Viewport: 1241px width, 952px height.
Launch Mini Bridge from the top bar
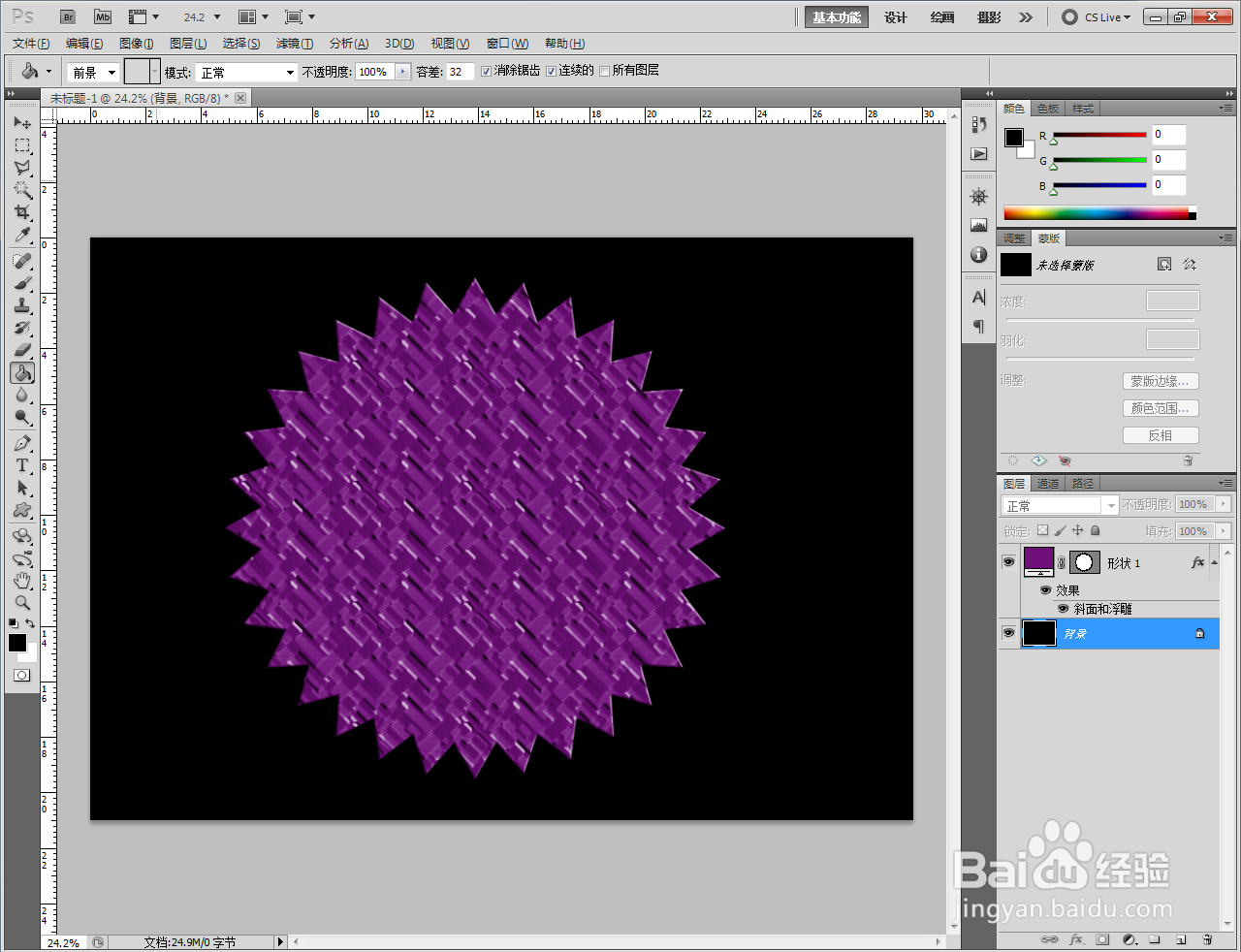pyautogui.click(x=103, y=16)
